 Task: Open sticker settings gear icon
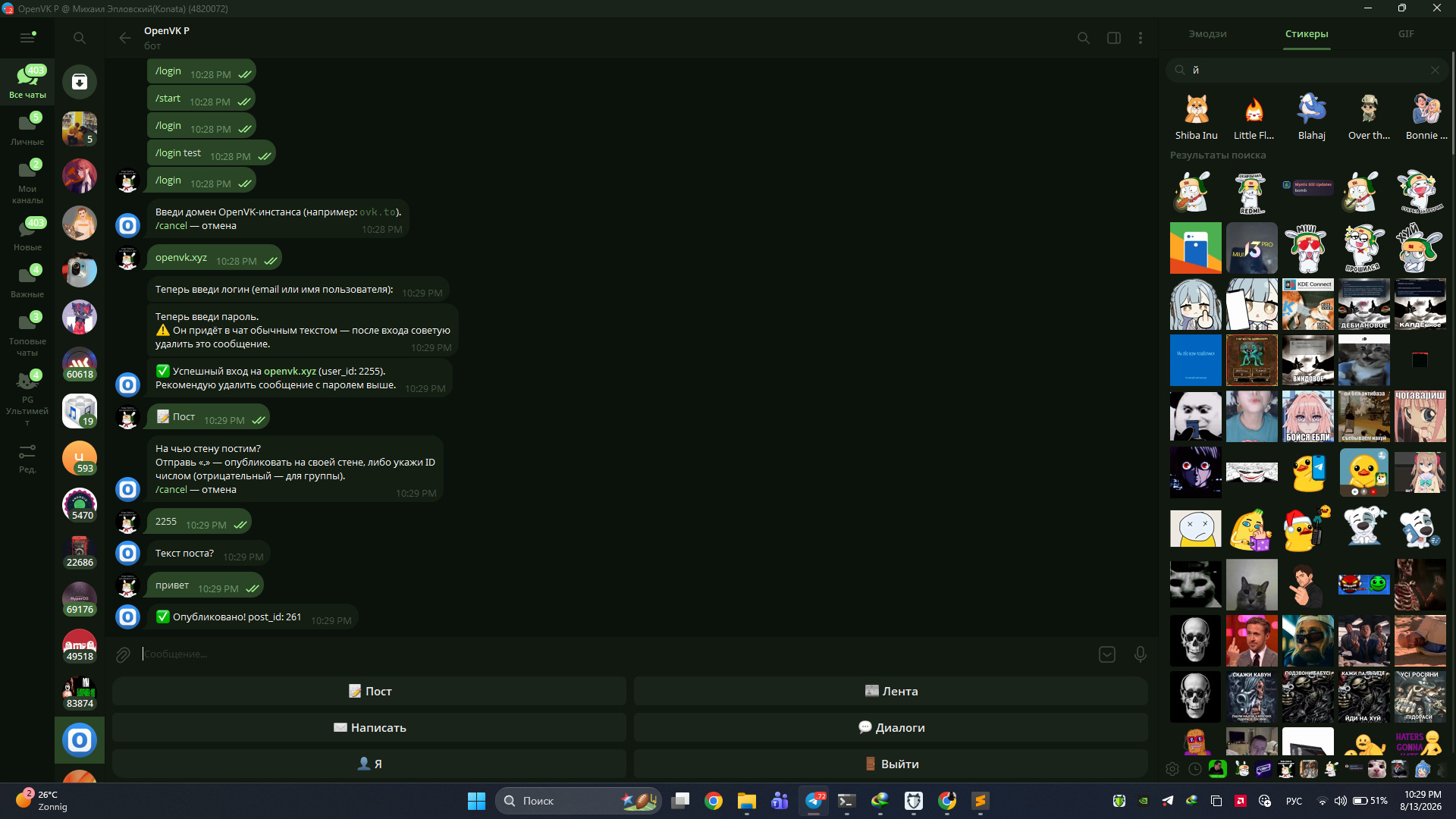[x=1172, y=769]
